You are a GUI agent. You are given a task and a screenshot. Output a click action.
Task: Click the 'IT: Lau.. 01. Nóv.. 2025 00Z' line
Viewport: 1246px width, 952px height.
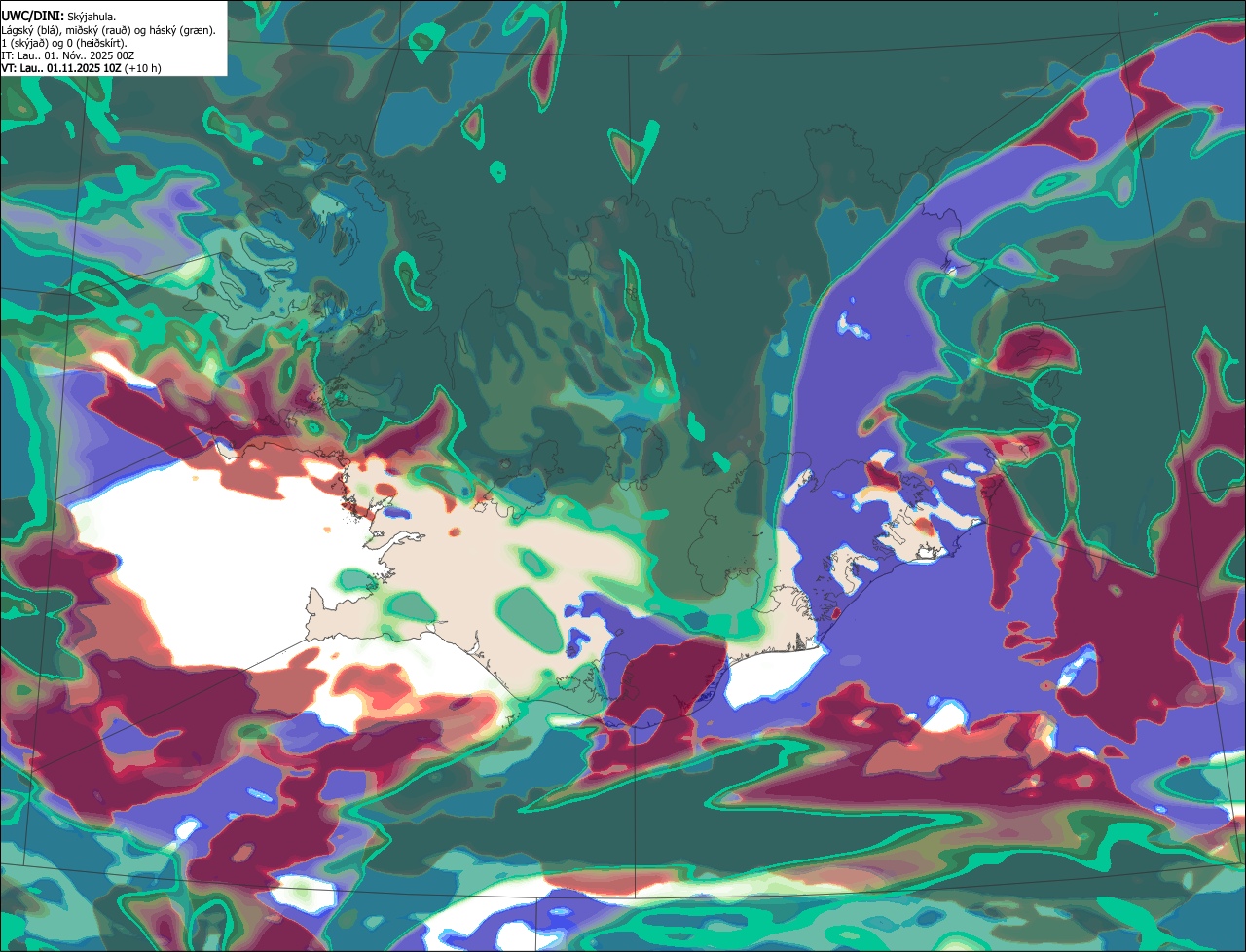[x=68, y=55]
